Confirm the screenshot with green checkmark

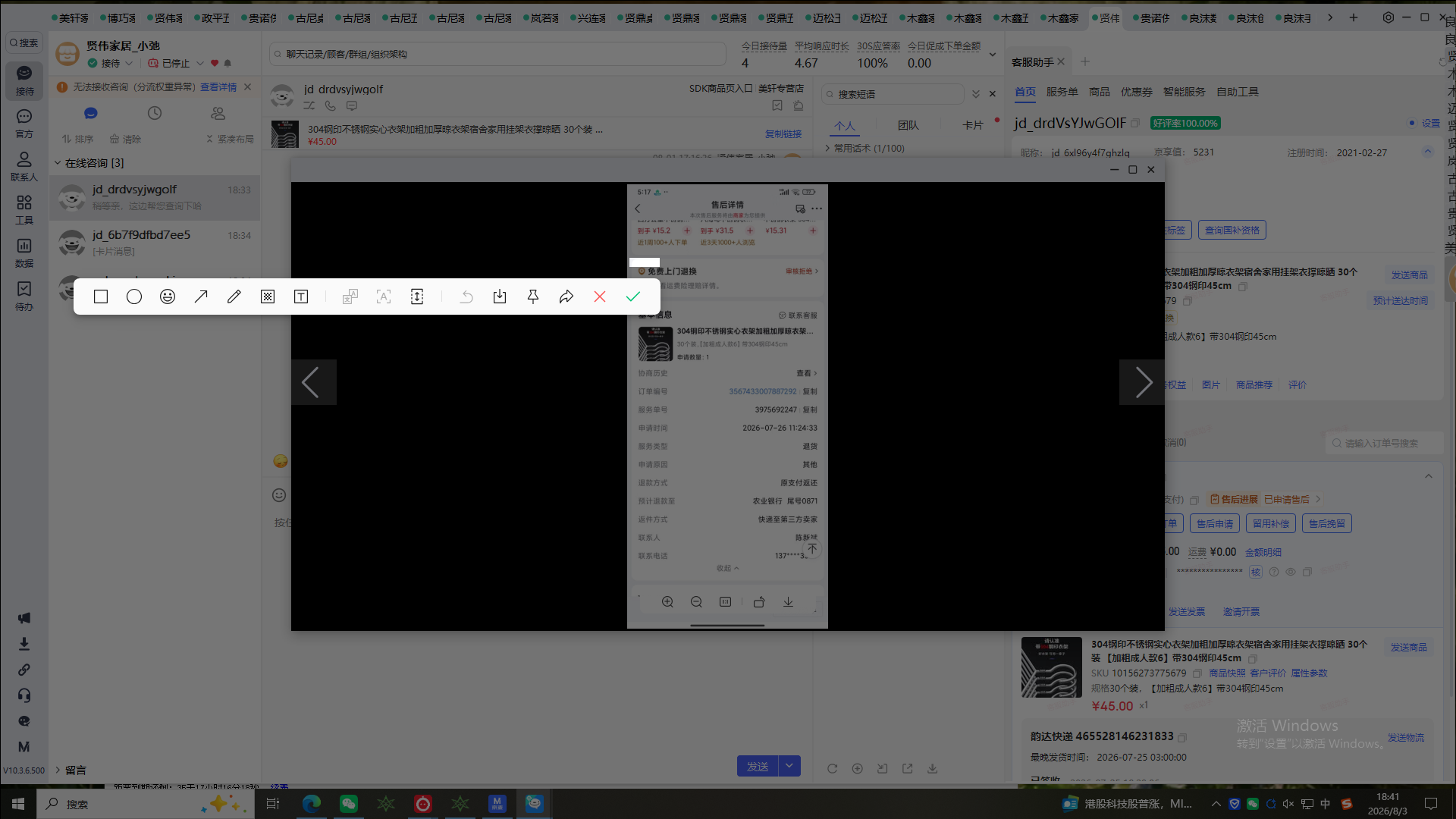coord(633,297)
